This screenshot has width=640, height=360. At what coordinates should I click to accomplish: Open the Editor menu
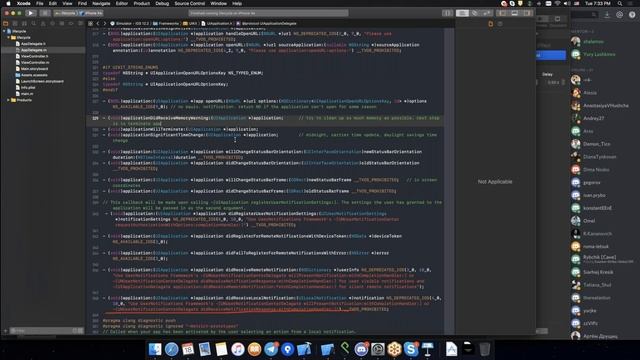pos(122,3)
